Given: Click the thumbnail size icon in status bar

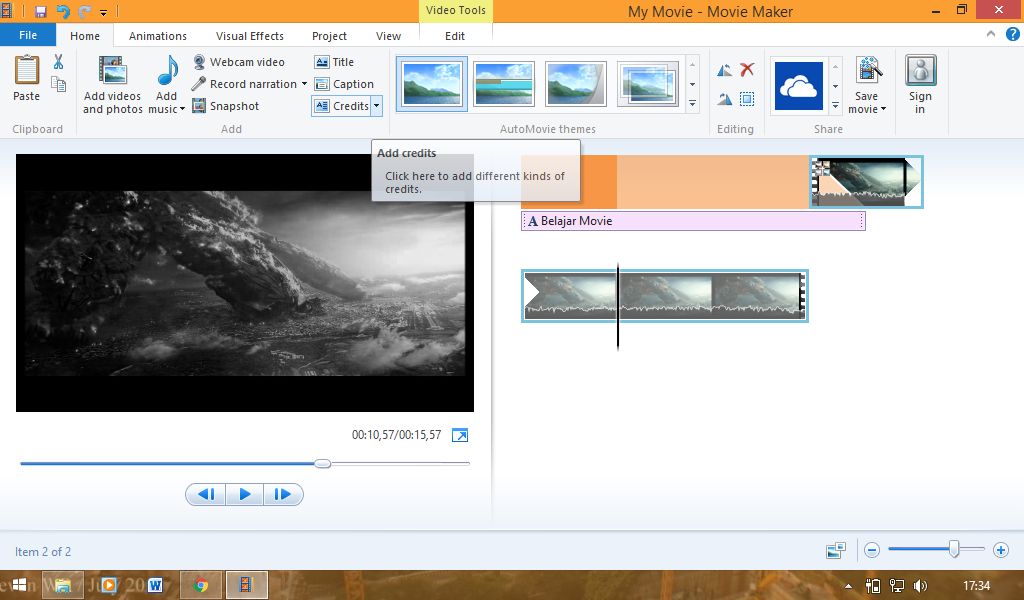Looking at the screenshot, I should (x=836, y=550).
